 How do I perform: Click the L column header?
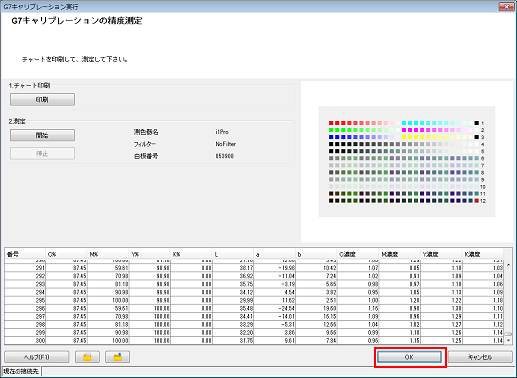click(x=233, y=254)
